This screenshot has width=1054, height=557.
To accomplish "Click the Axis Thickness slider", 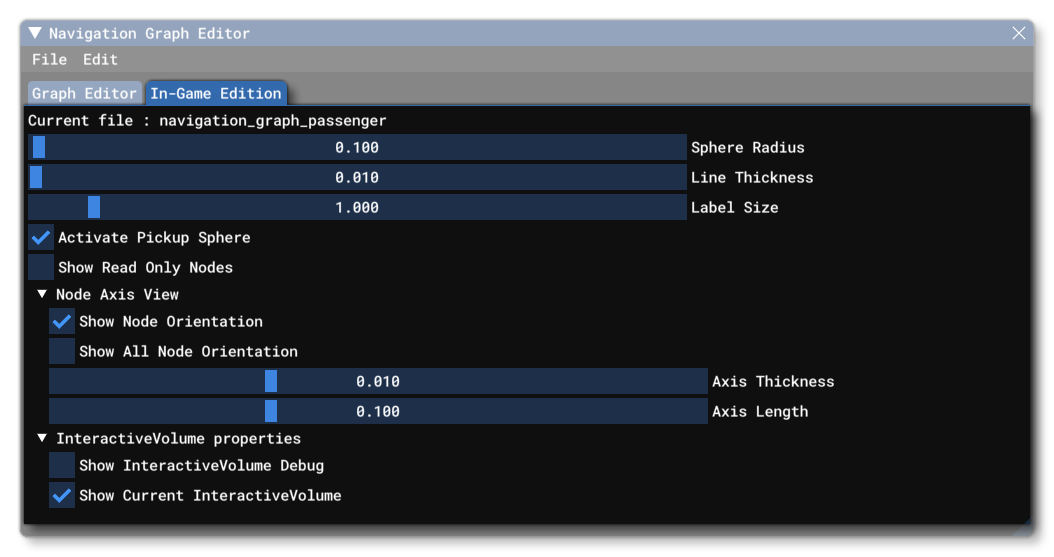I will click(378, 381).
